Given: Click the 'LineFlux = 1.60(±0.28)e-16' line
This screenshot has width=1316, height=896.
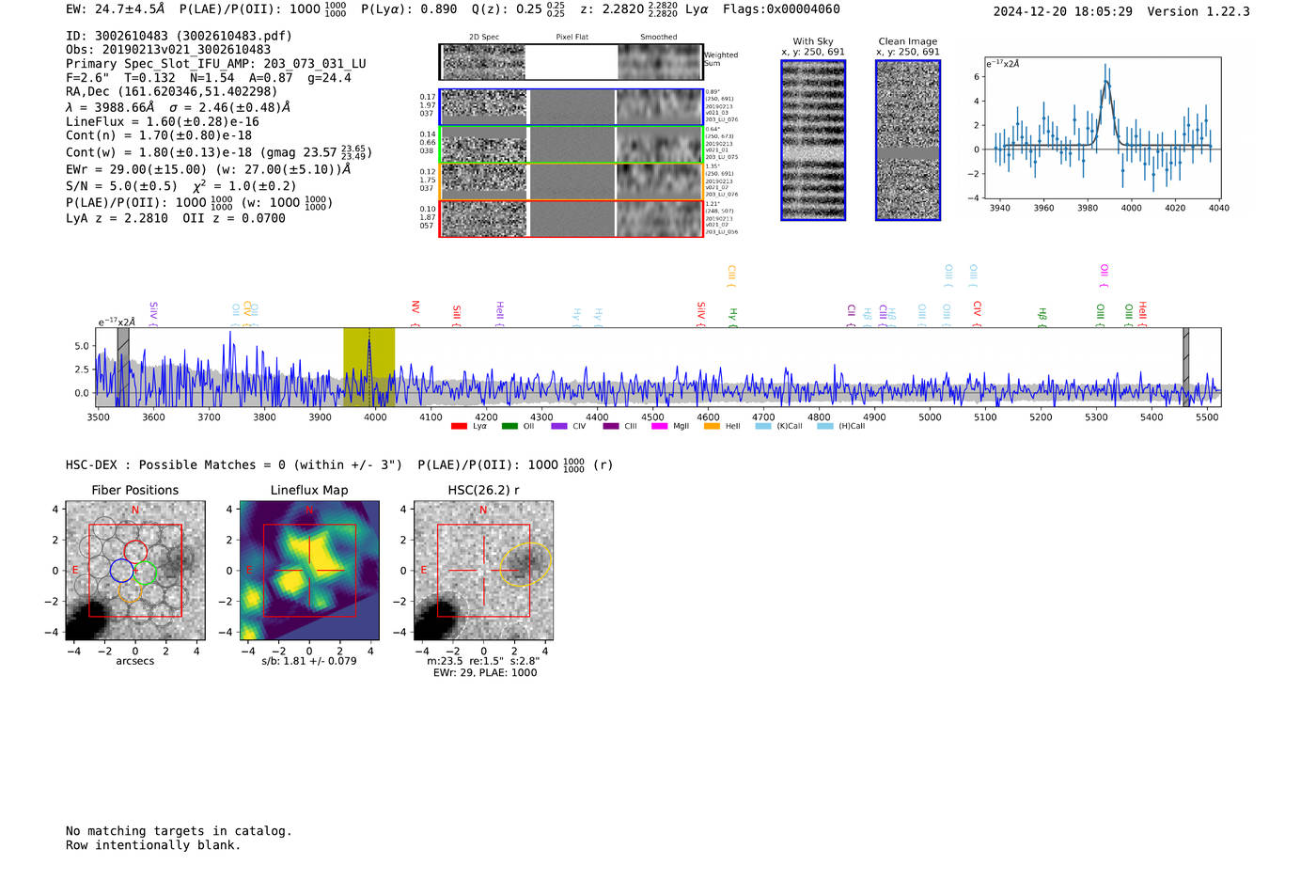Looking at the screenshot, I should [163, 121].
